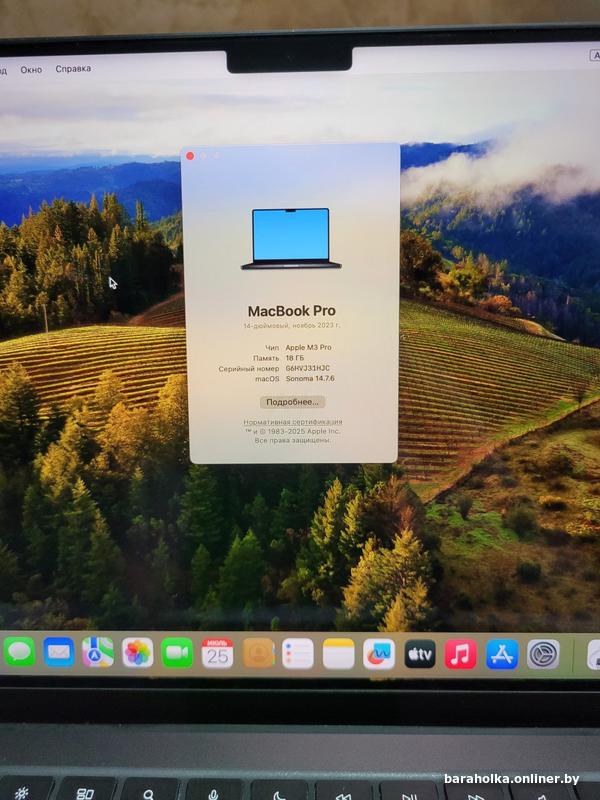600x800 pixels.
Task: Launch the Freeform app in Dock
Action: pyautogui.click(x=379, y=654)
